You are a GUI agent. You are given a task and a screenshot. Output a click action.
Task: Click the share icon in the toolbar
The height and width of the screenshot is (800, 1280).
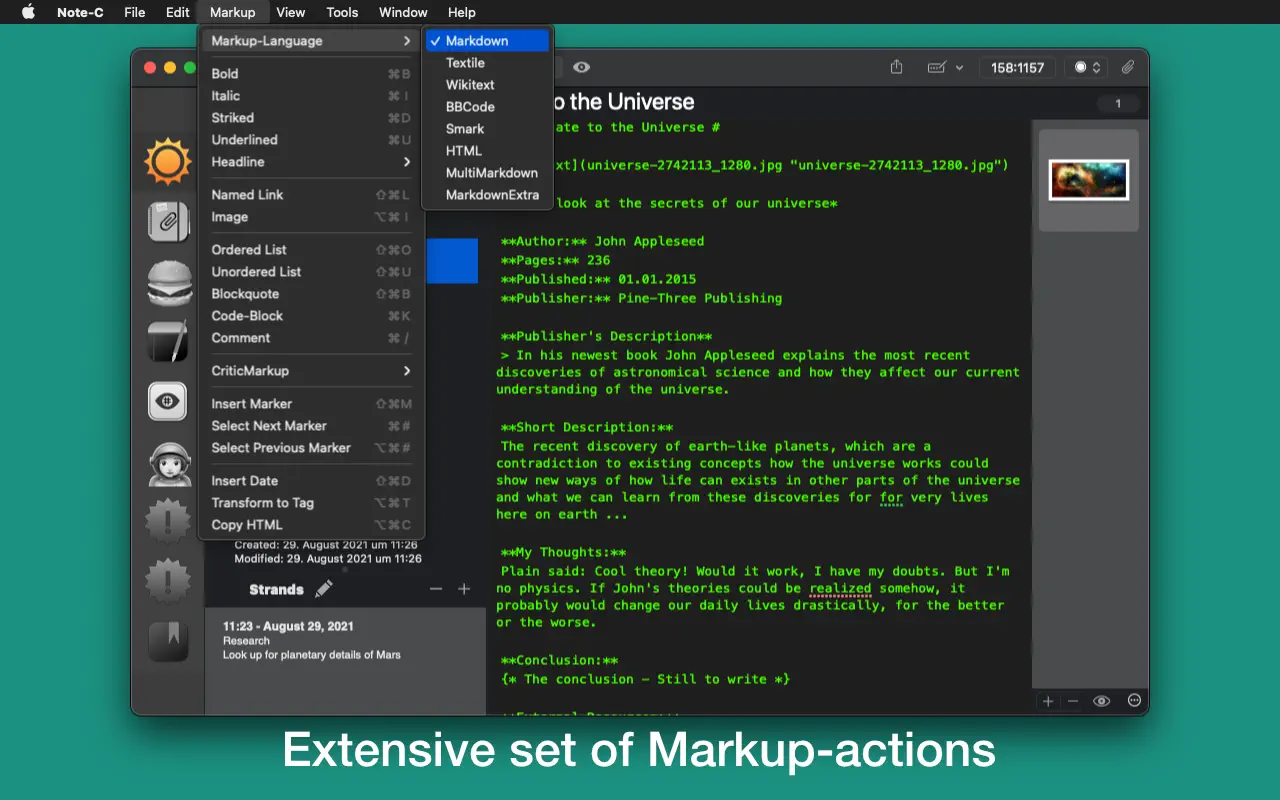[x=896, y=67]
